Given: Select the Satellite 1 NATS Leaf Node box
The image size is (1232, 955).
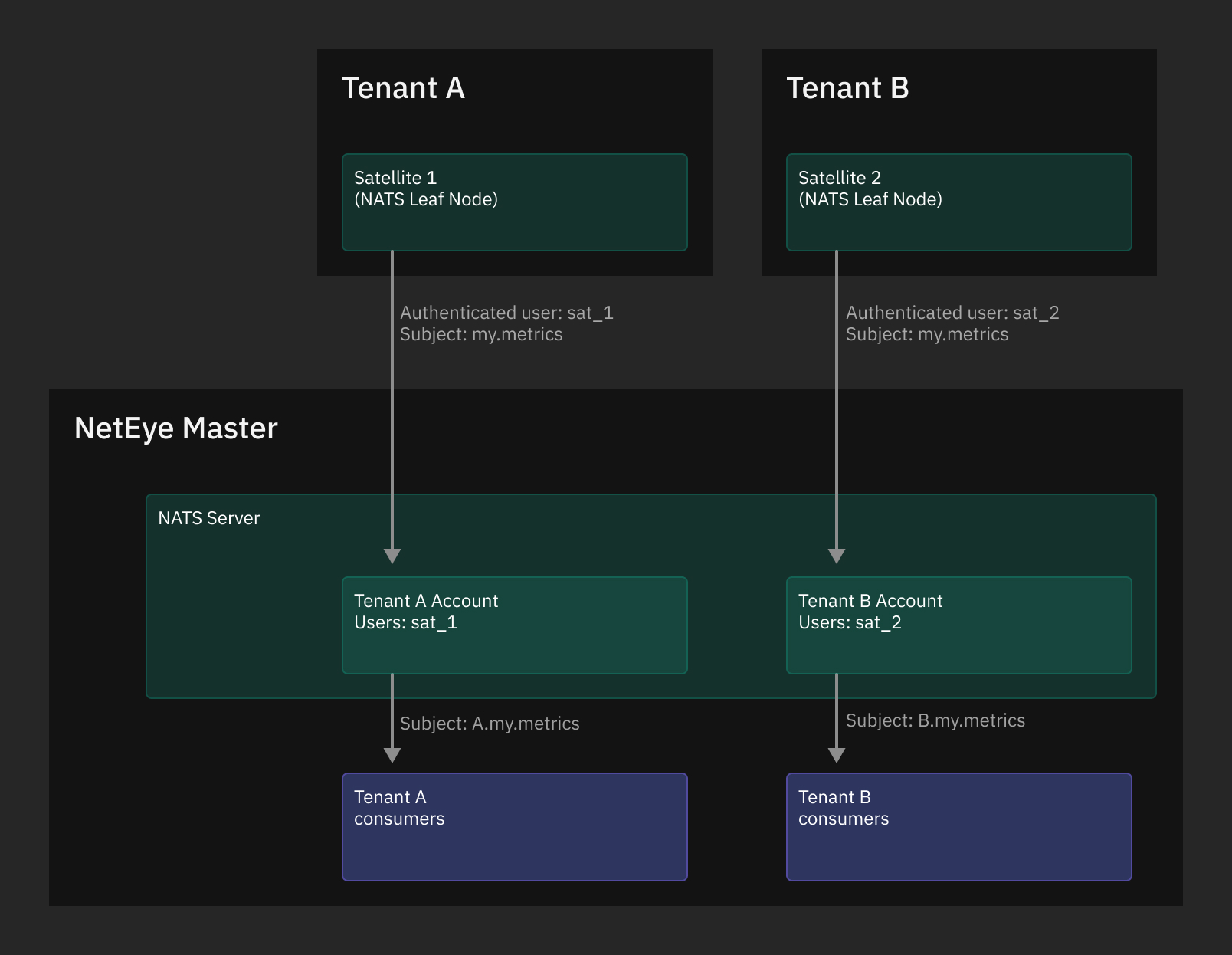Looking at the screenshot, I should click(x=514, y=202).
